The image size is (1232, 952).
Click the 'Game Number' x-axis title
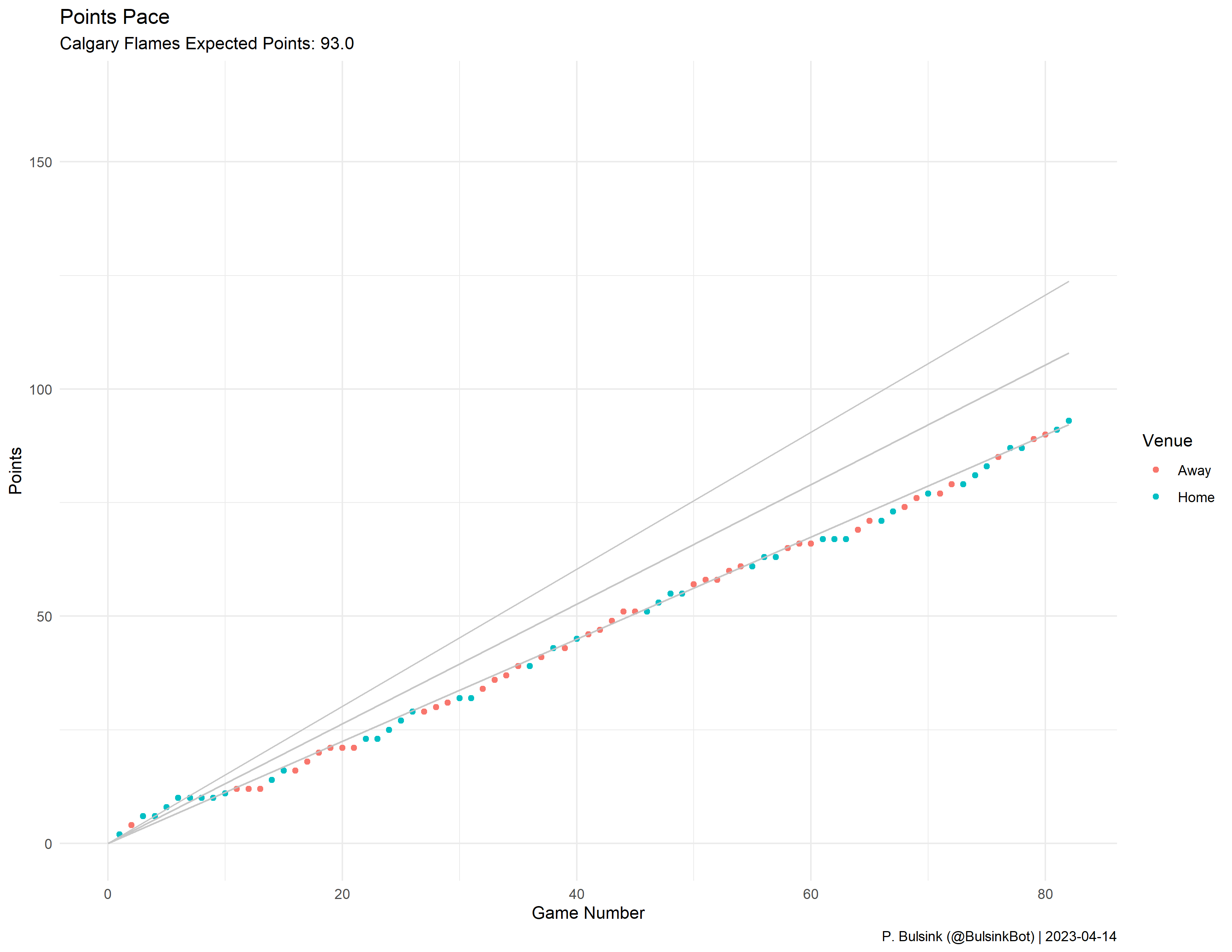click(x=588, y=912)
